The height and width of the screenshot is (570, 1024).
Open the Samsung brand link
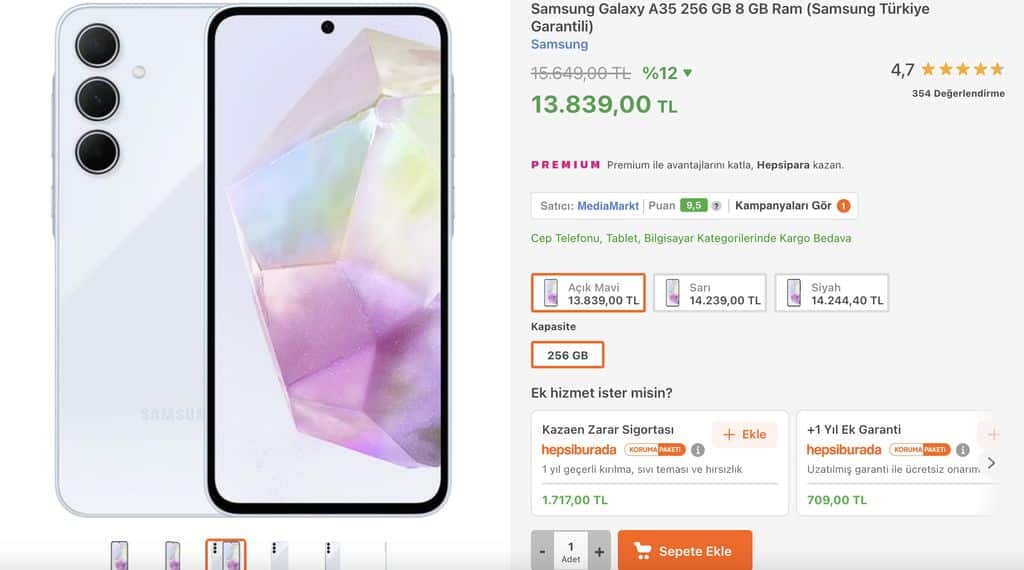click(x=559, y=44)
